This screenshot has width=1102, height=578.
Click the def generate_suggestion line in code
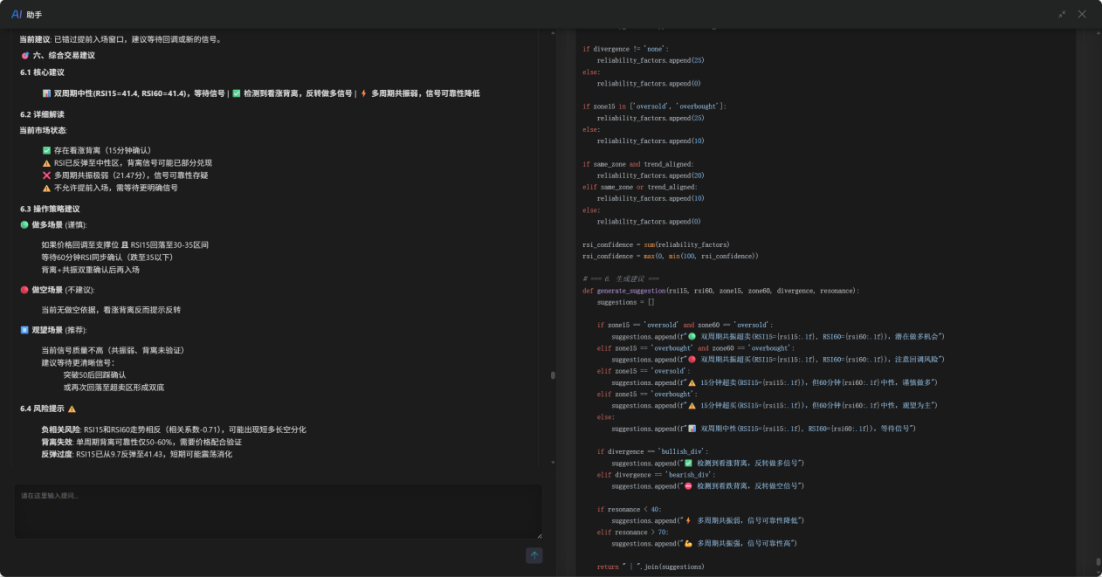720,290
